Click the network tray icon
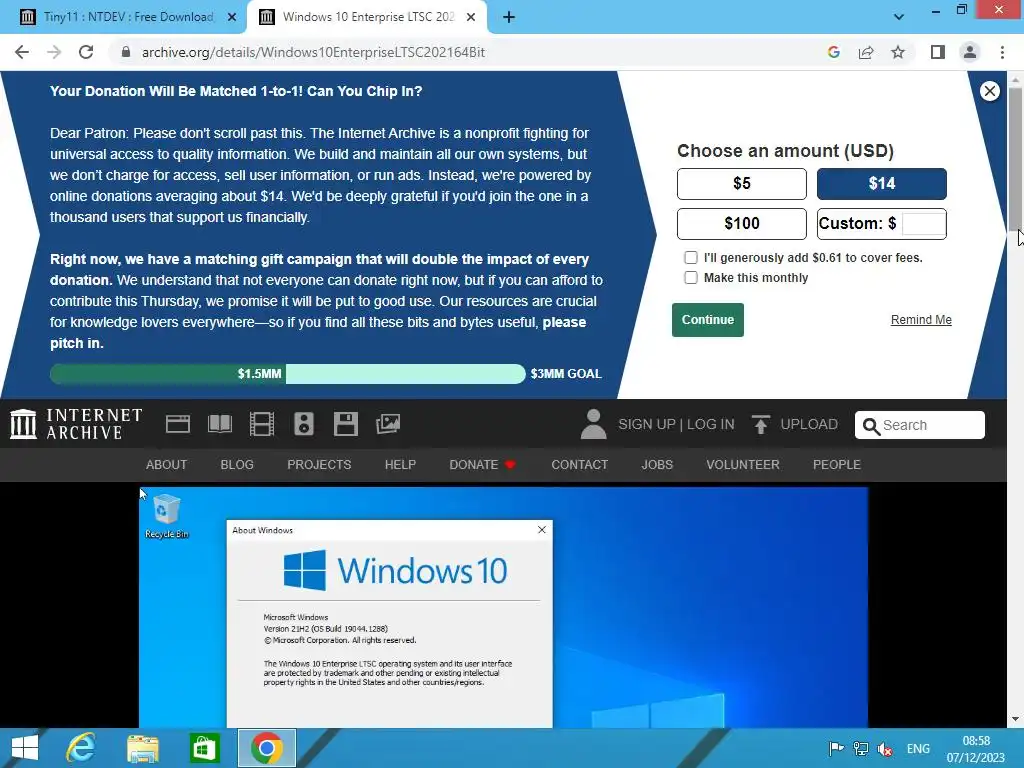This screenshot has height=768, width=1024. [x=861, y=748]
